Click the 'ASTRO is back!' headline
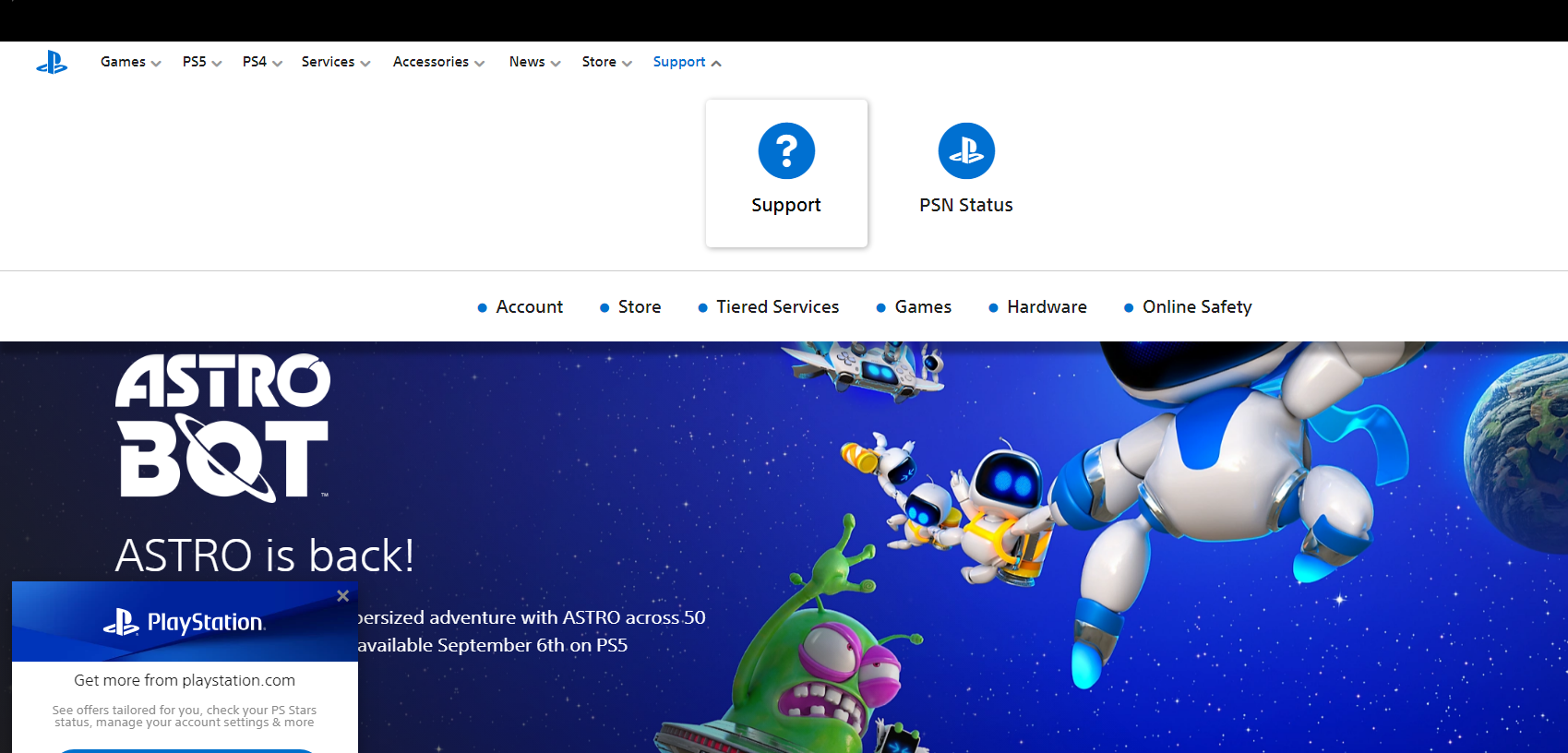Viewport: 1568px width, 753px height. pos(265,556)
